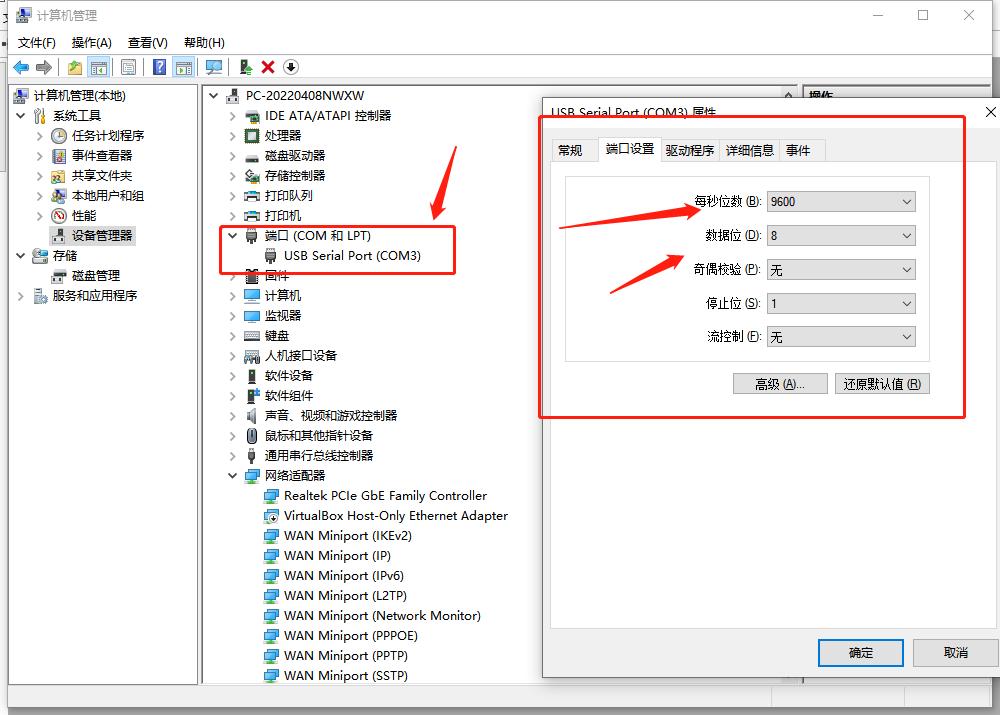Switch to the 详细信息 tab

click(x=751, y=150)
